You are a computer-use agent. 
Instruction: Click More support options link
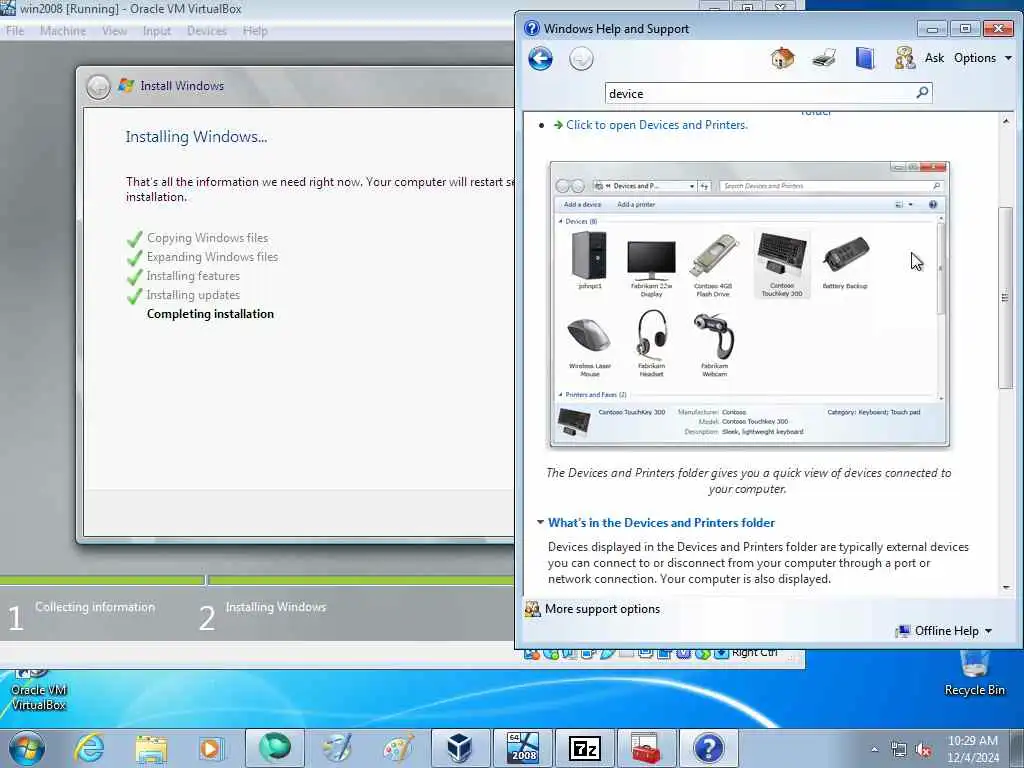pos(602,609)
